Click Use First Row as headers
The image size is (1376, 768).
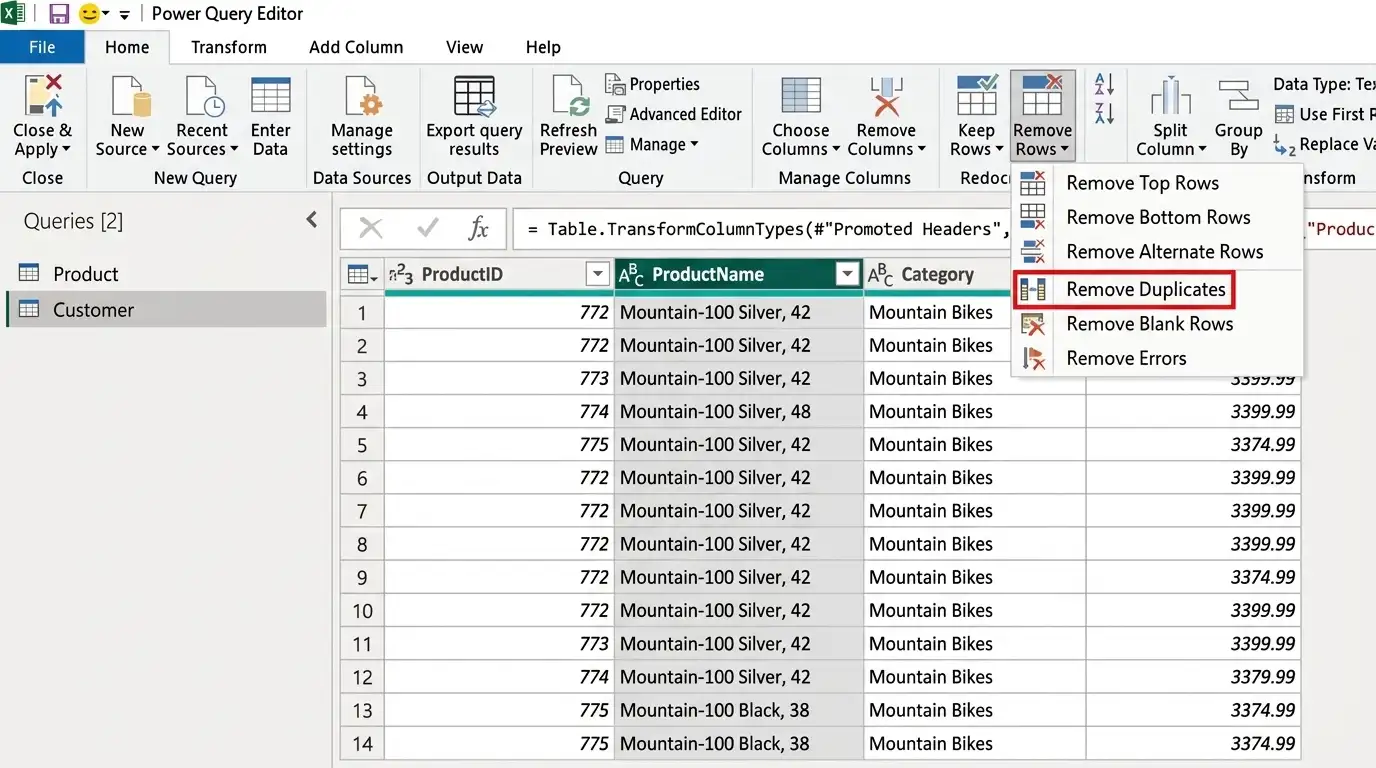tap(1325, 114)
